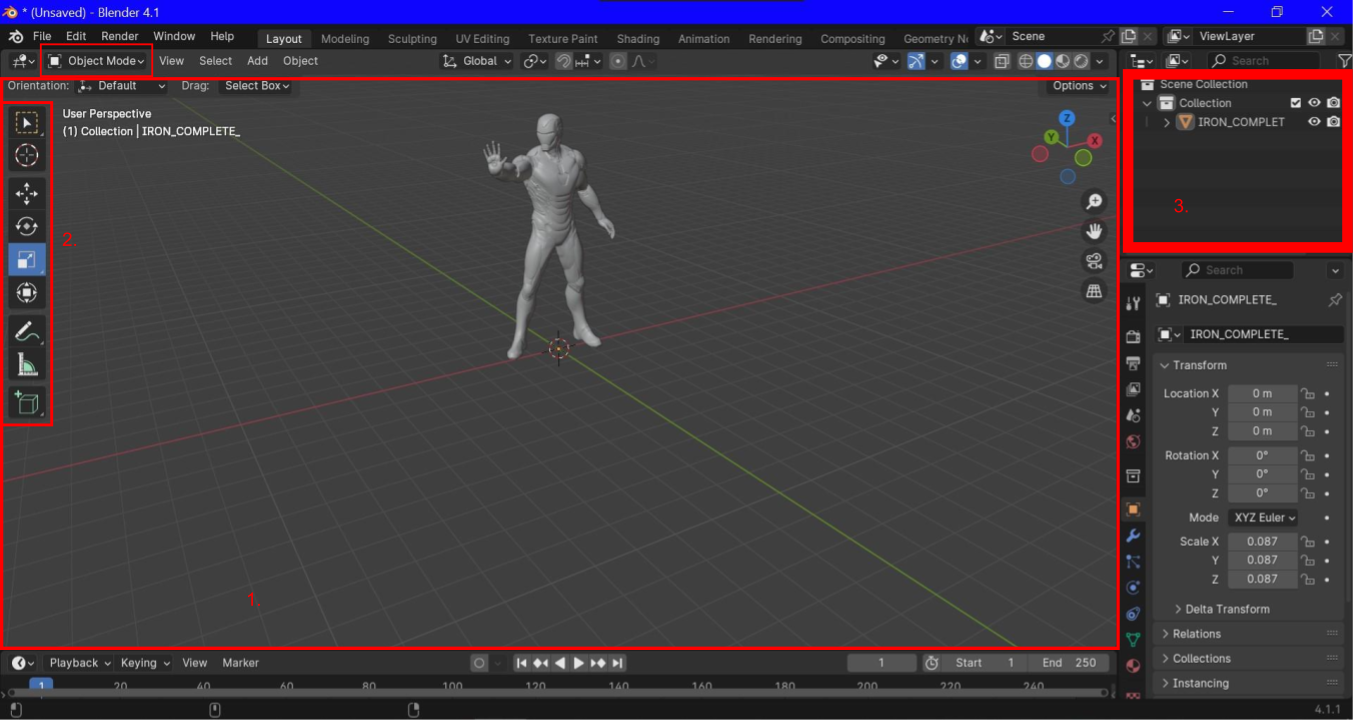Viewport: 1354px width, 722px height.
Task: Open the Tool properties tab
Action: click(1133, 304)
